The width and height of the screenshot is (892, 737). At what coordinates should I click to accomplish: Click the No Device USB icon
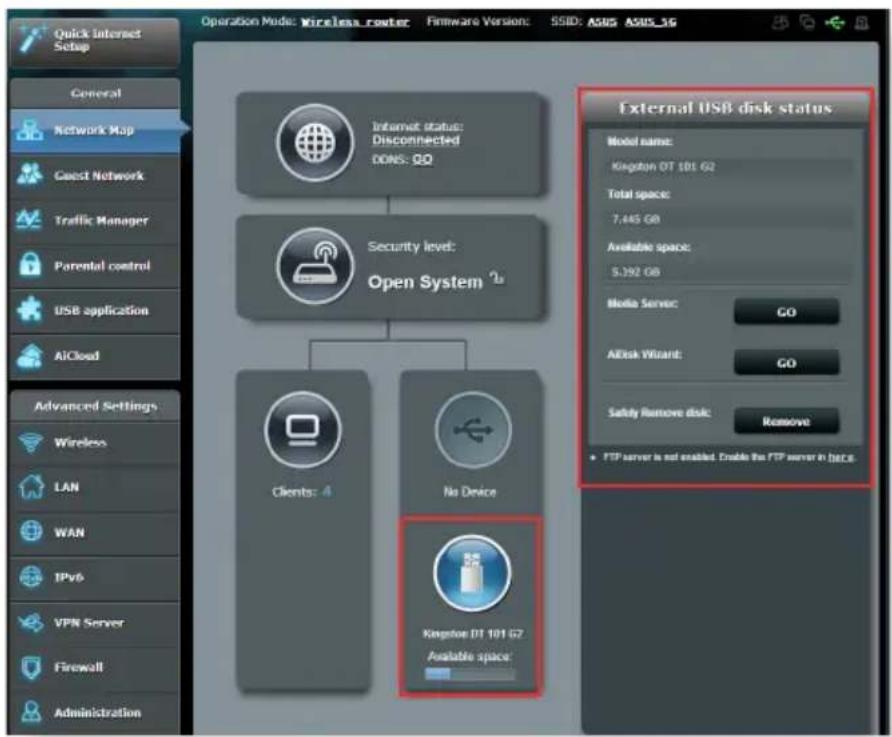tap(473, 430)
